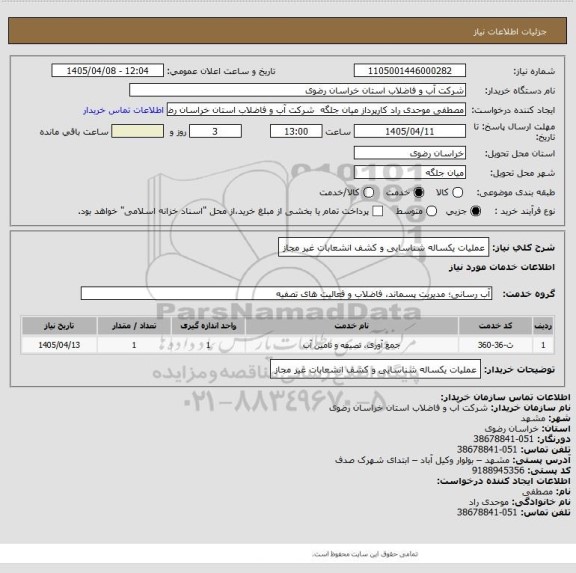Click the تاریخ نیاز column header
Screen dimensions: 576x573
[59, 326]
